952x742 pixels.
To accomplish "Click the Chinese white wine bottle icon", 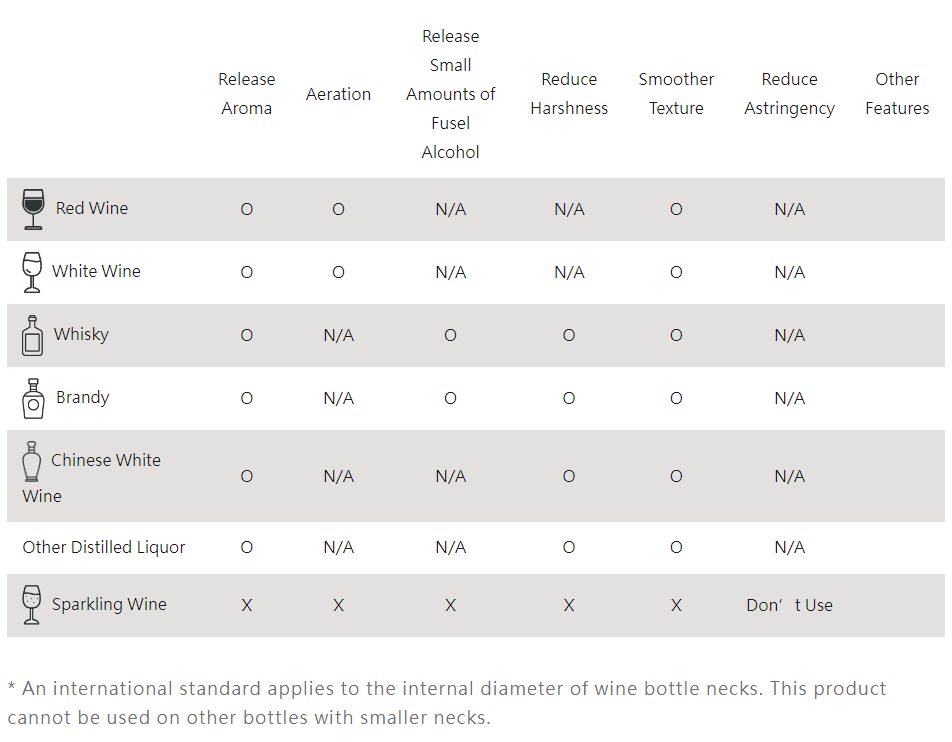I will click(x=32, y=462).
